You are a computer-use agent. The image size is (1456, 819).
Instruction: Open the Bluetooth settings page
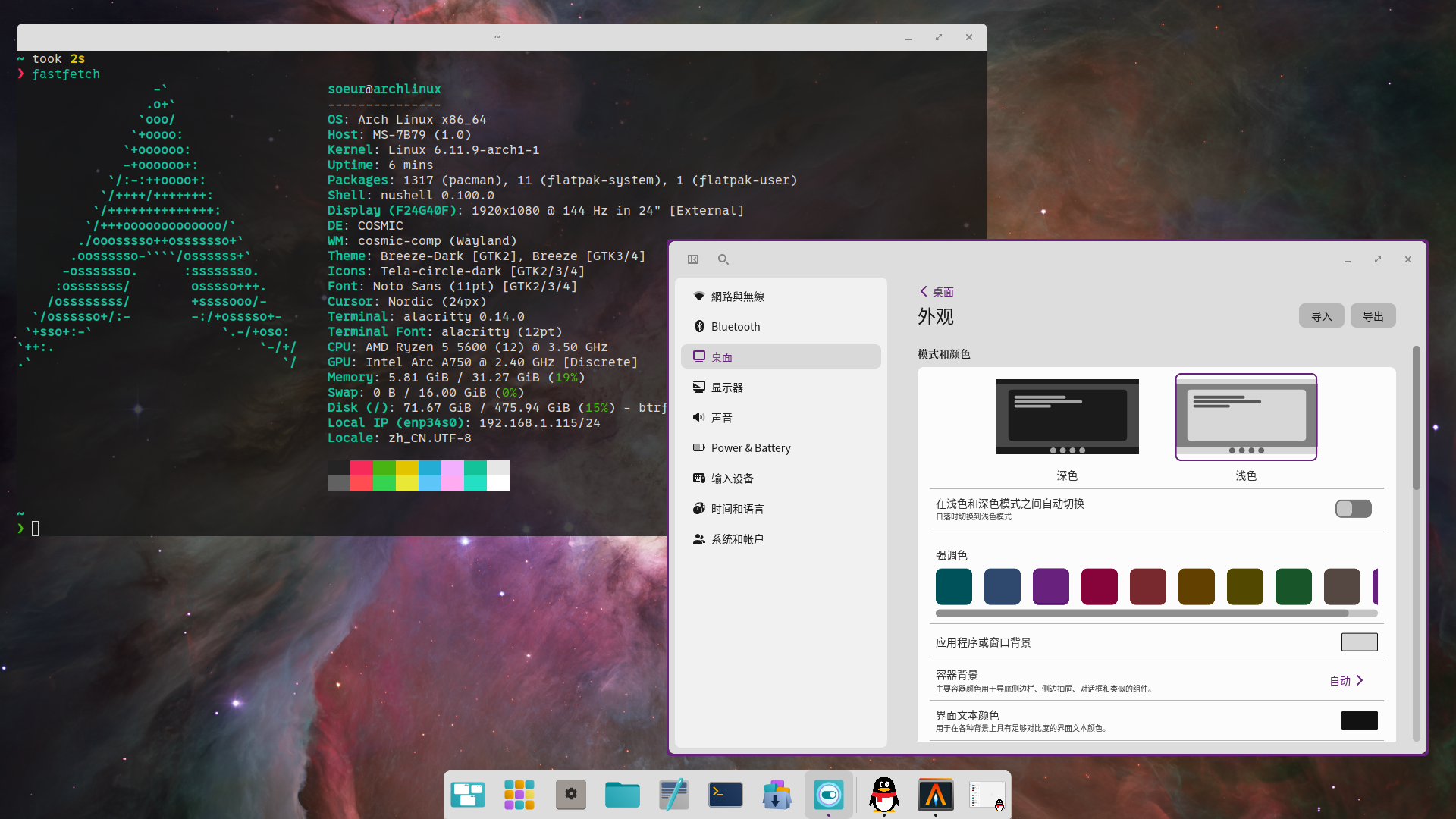[735, 327]
